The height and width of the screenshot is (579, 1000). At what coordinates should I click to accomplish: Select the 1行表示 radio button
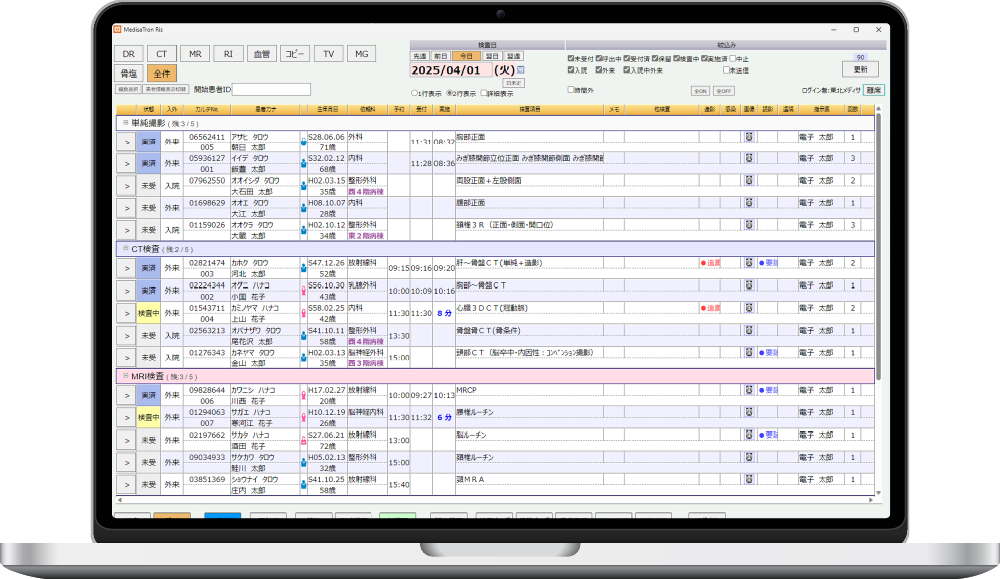[415, 93]
